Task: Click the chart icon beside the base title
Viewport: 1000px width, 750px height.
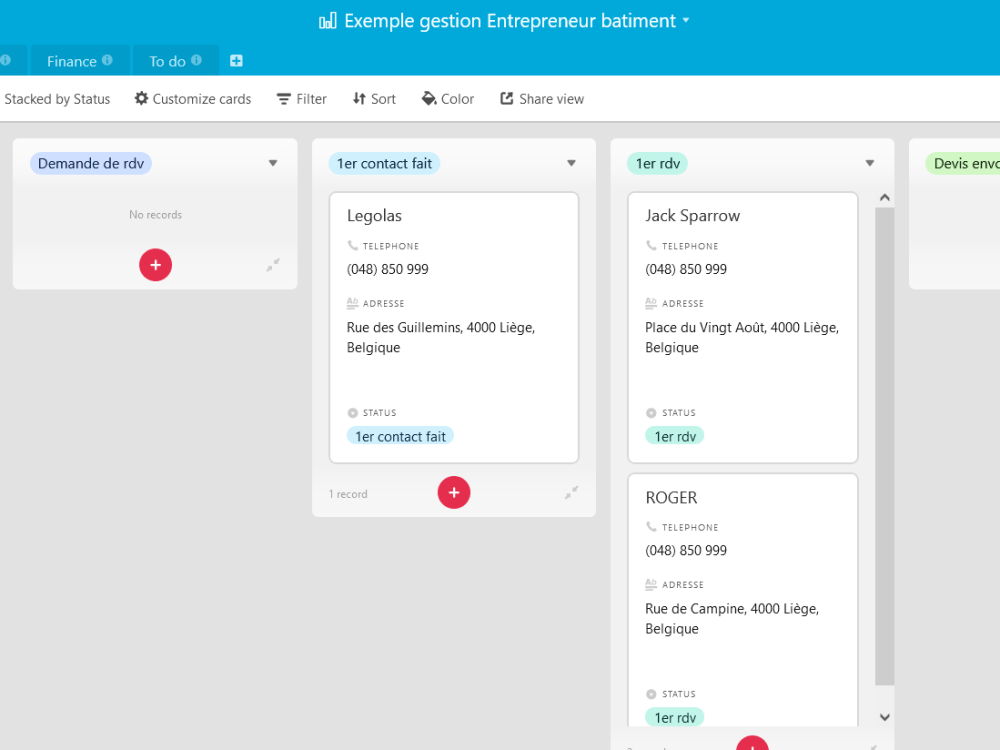Action: click(327, 20)
